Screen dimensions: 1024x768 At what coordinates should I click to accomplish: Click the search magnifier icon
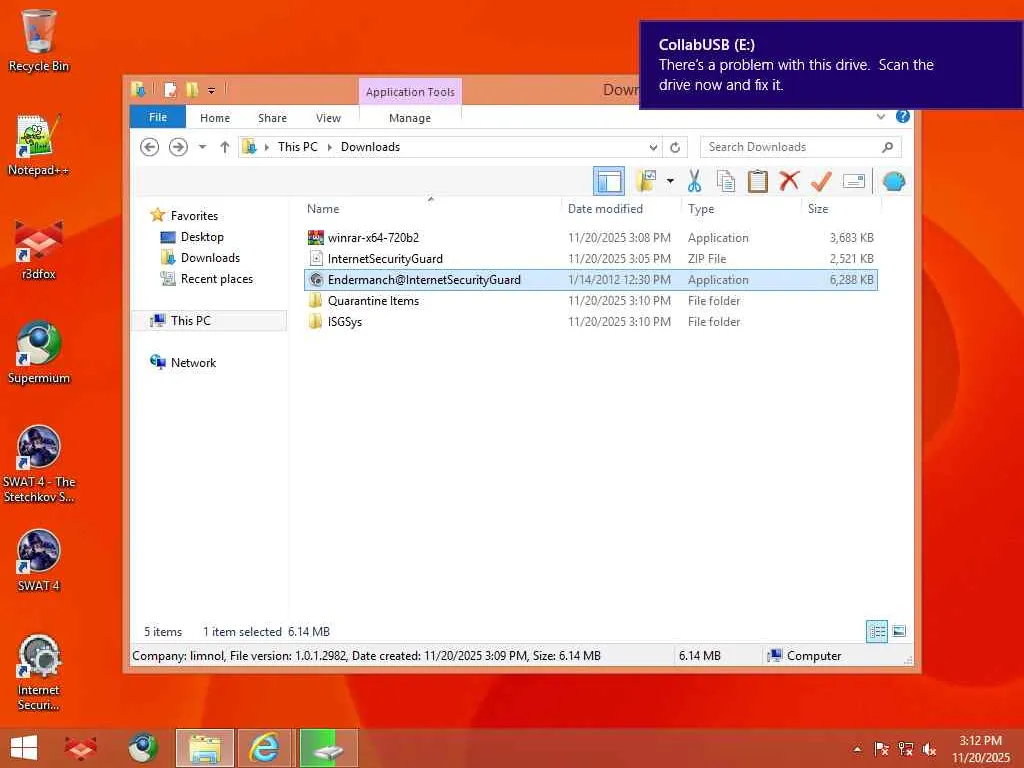coord(887,147)
